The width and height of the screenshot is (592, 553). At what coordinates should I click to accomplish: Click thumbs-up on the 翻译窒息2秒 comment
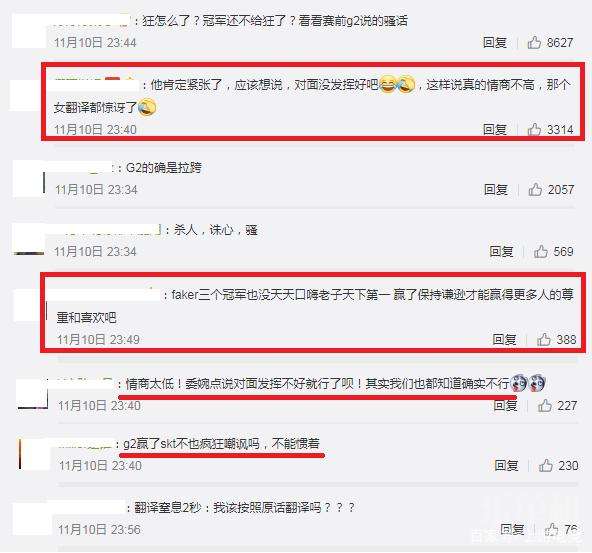tap(552, 530)
